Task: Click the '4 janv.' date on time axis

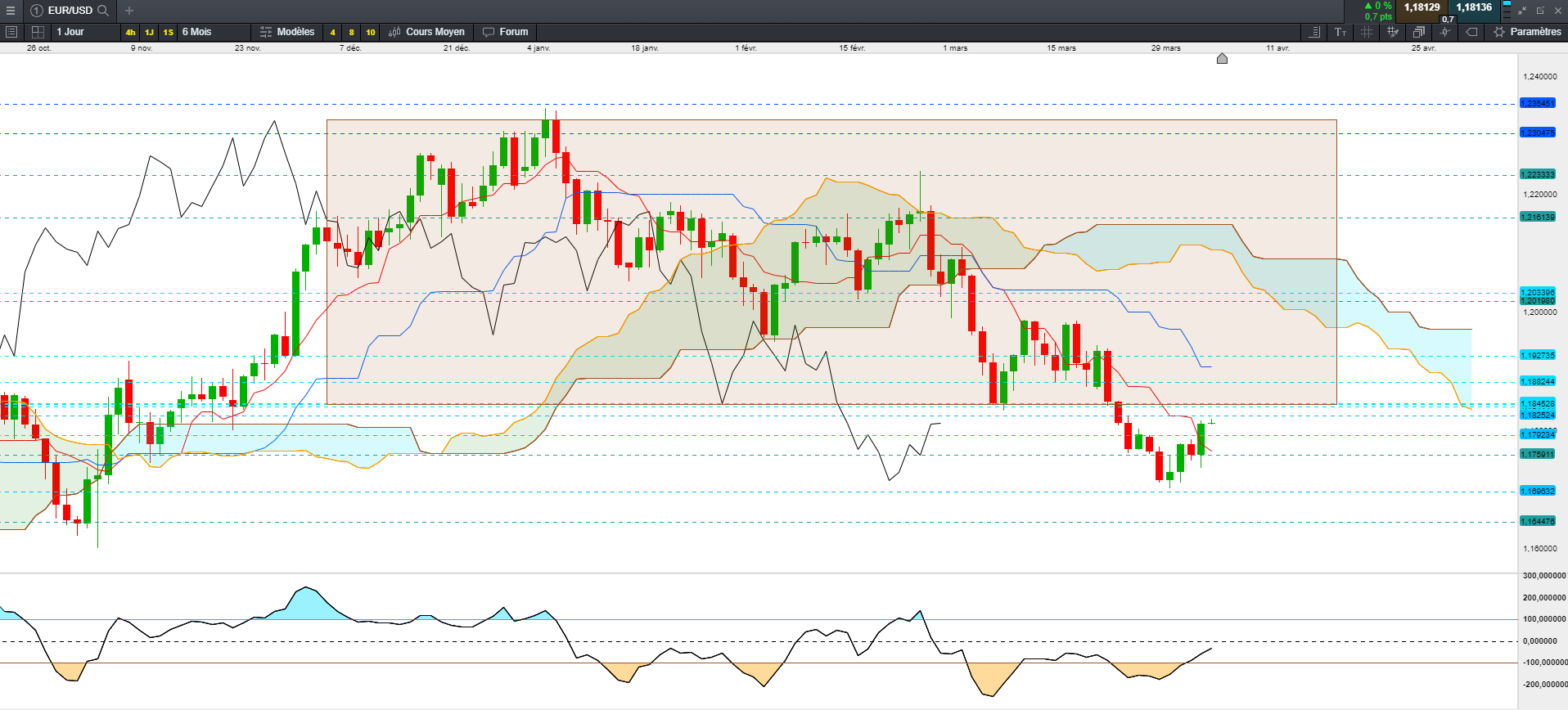Action: (x=538, y=48)
